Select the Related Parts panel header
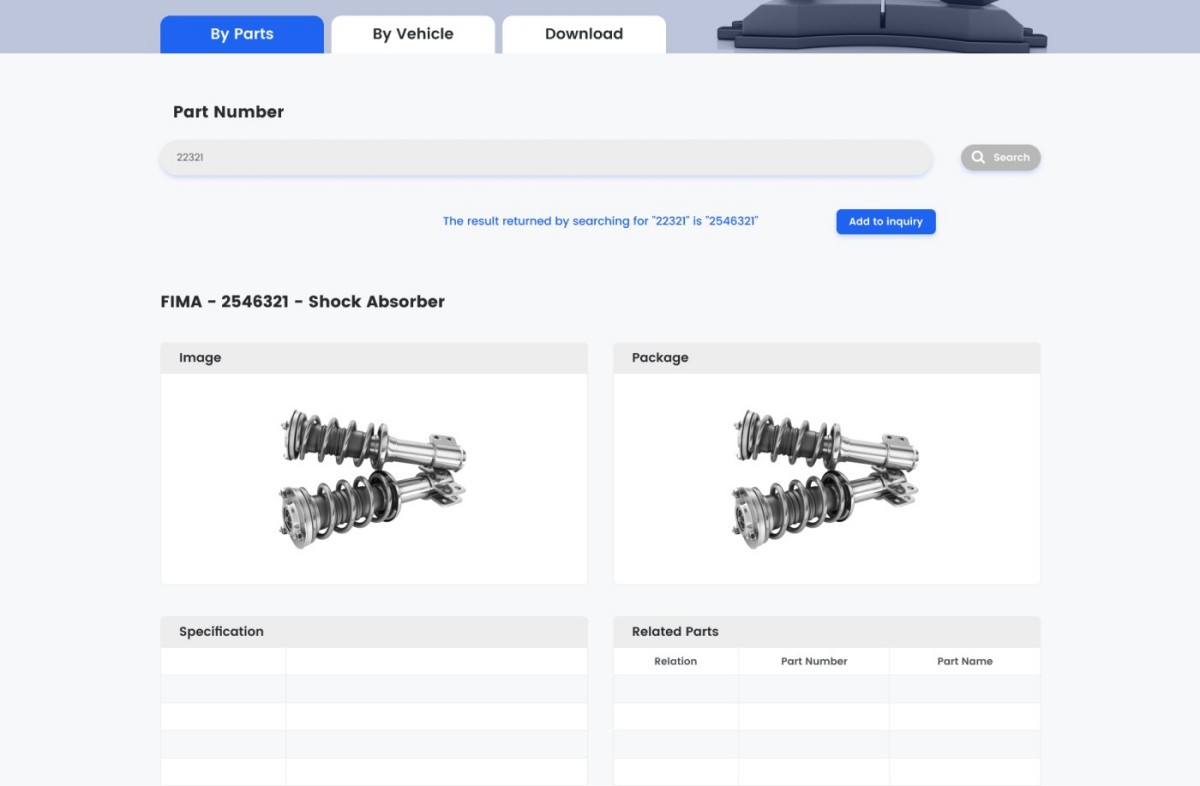Image resolution: width=1200 pixels, height=786 pixels. 826,632
